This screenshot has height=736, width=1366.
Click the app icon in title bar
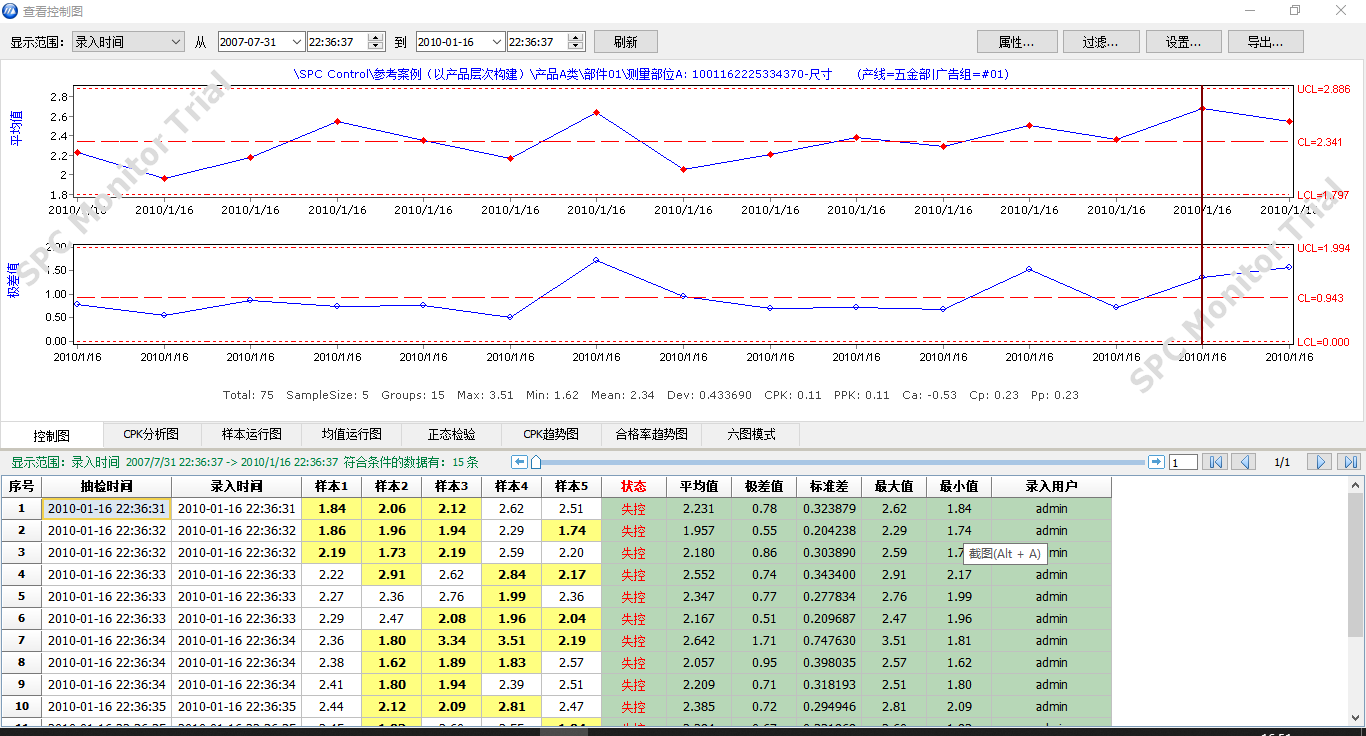(11, 11)
